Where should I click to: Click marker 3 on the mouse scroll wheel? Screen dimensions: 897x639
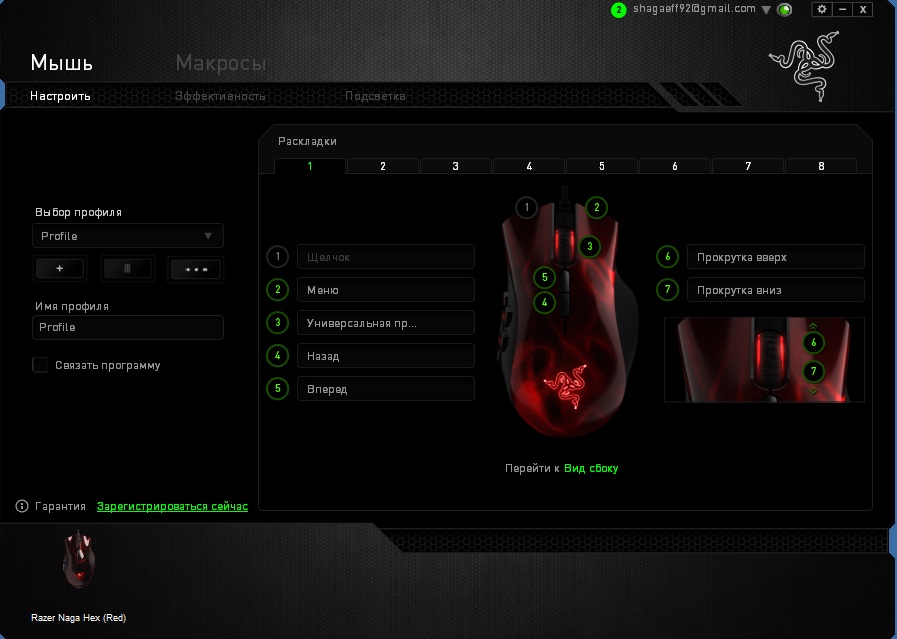(589, 247)
